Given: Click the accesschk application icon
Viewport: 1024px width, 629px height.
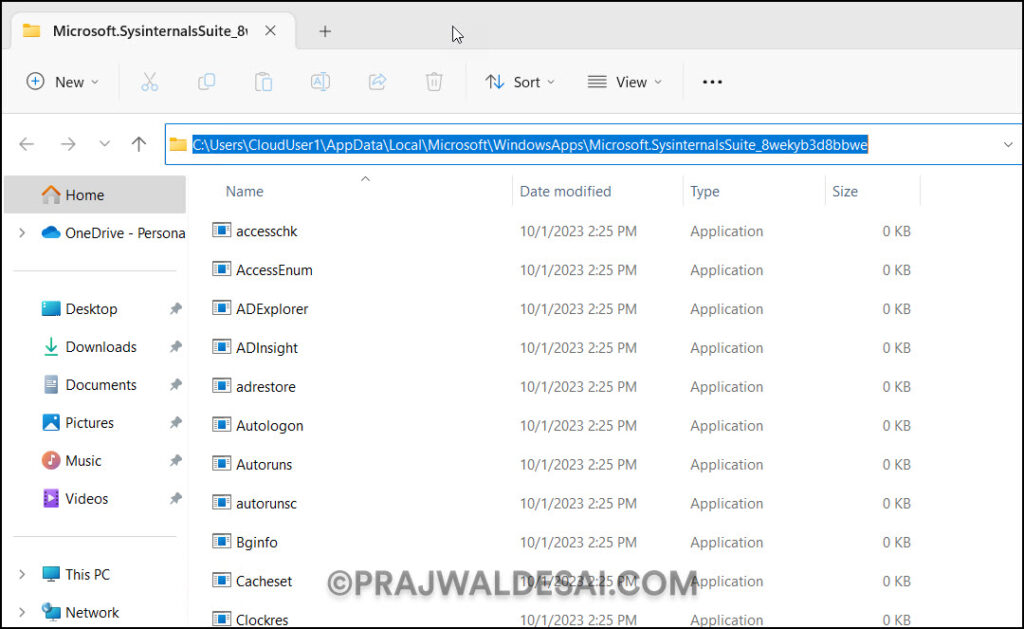Looking at the screenshot, I should 221,230.
